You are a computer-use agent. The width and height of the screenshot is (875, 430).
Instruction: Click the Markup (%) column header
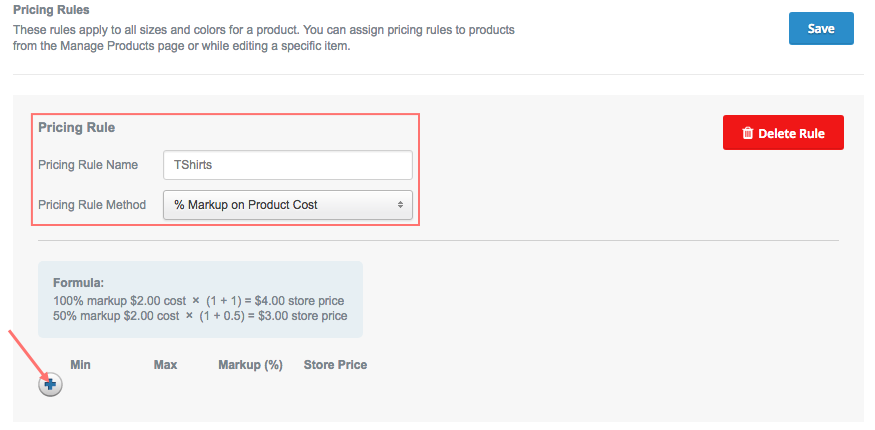tap(251, 365)
